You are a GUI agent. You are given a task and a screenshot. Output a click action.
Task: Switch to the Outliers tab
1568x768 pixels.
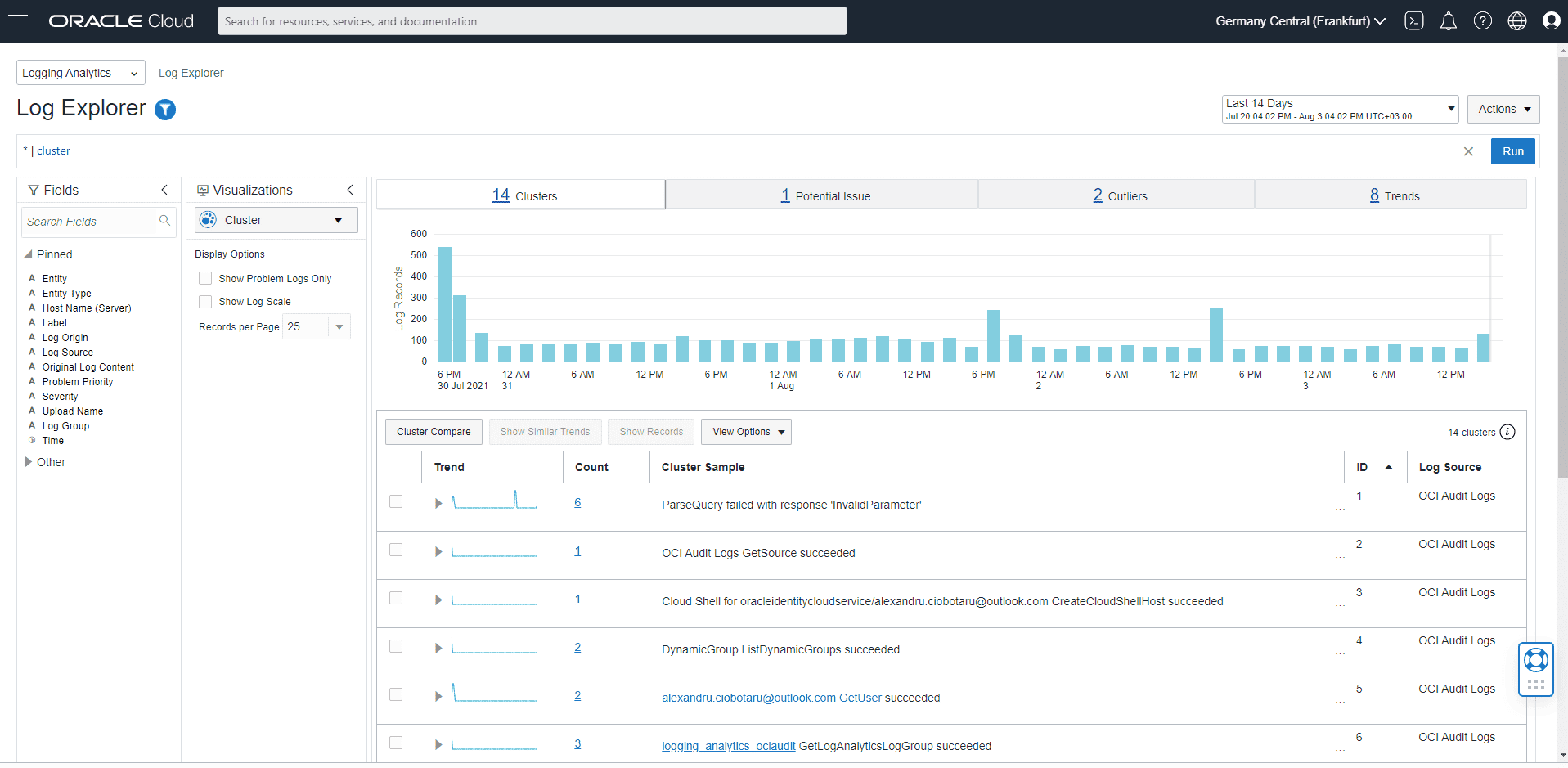coord(1119,195)
